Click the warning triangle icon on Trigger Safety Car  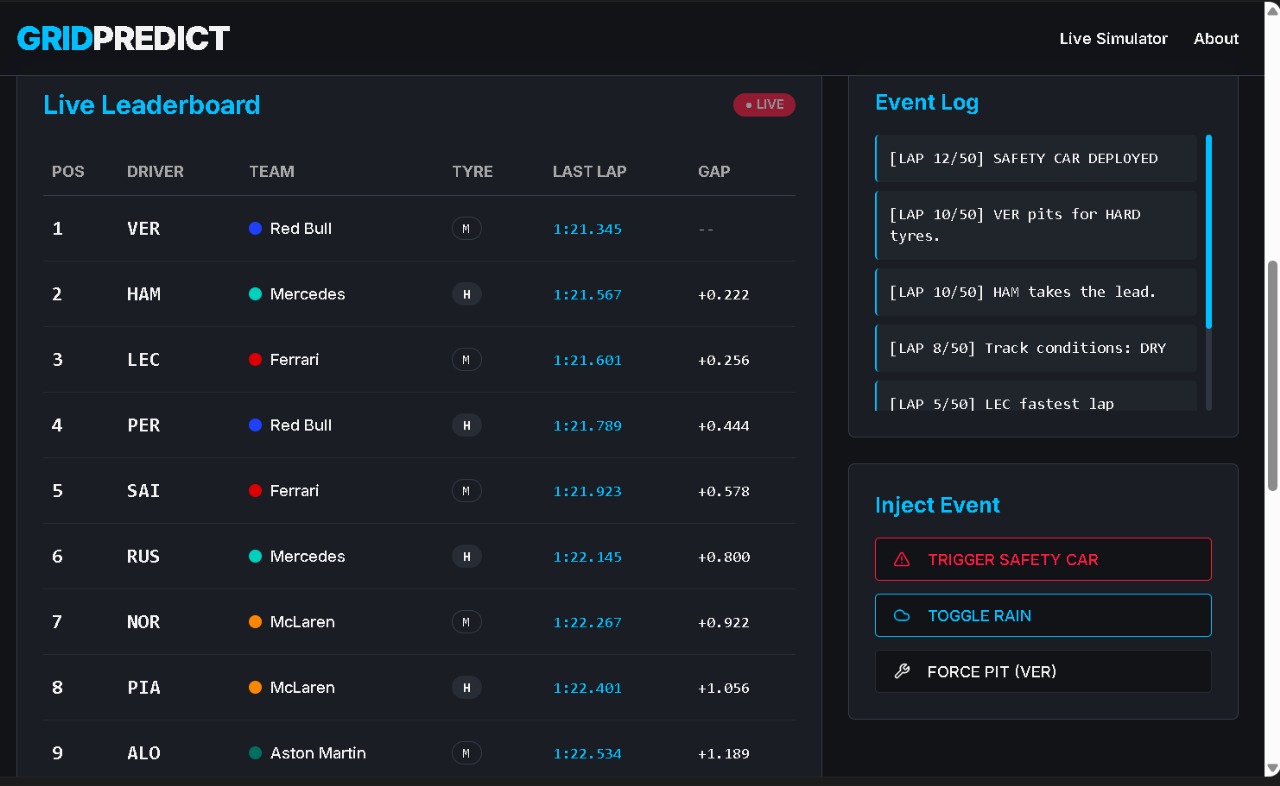click(902, 559)
